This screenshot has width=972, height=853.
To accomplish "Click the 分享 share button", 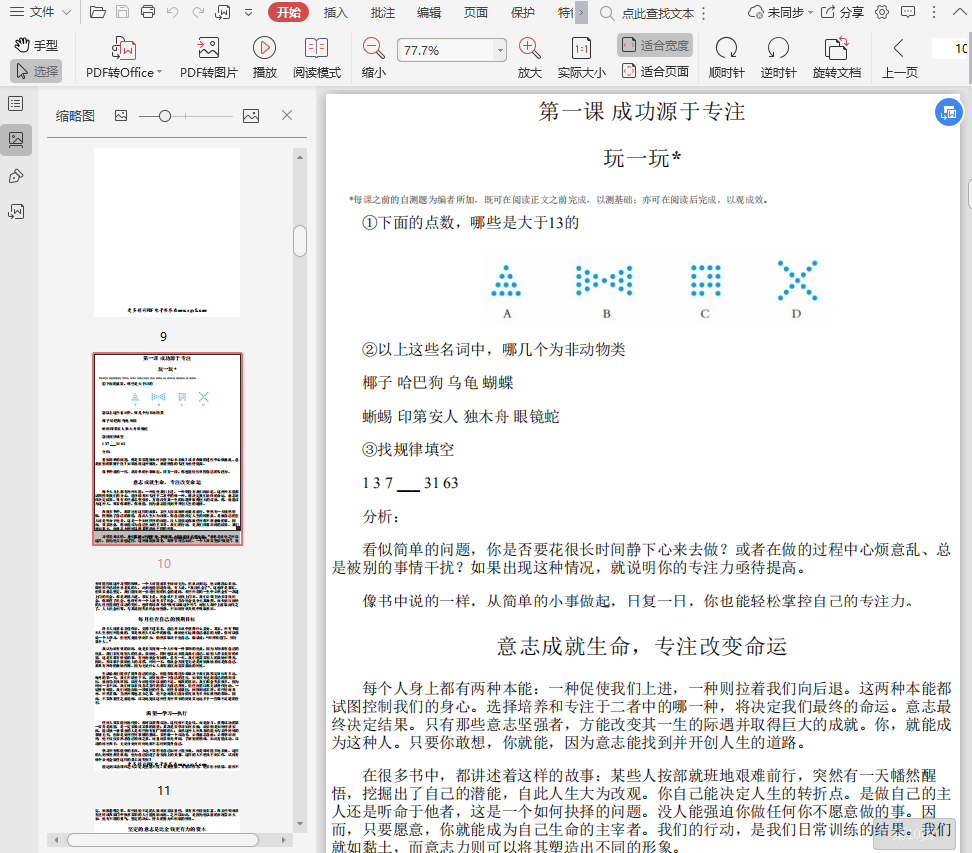I will (x=842, y=12).
